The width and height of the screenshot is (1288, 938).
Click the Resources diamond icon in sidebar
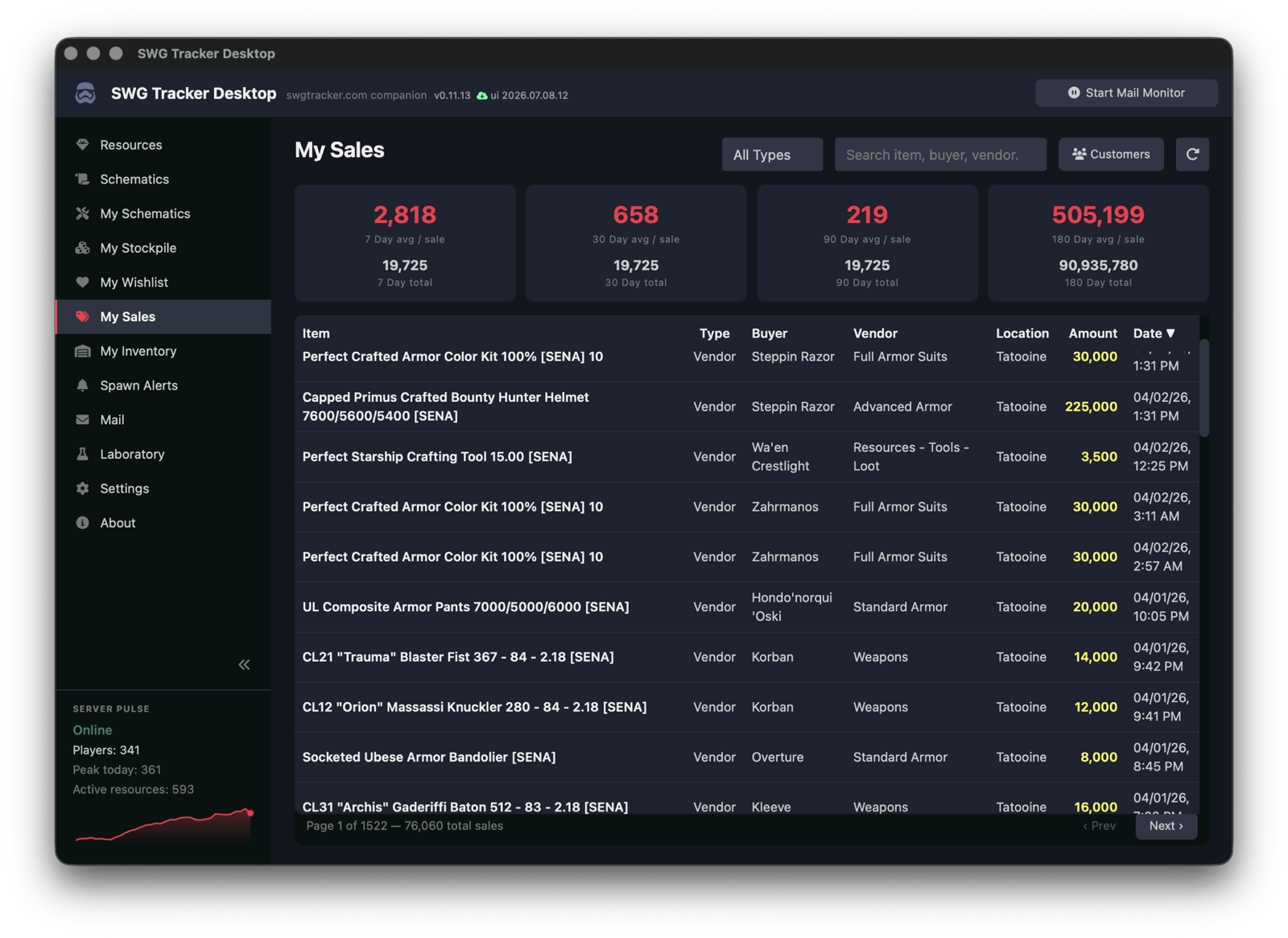coord(82,145)
